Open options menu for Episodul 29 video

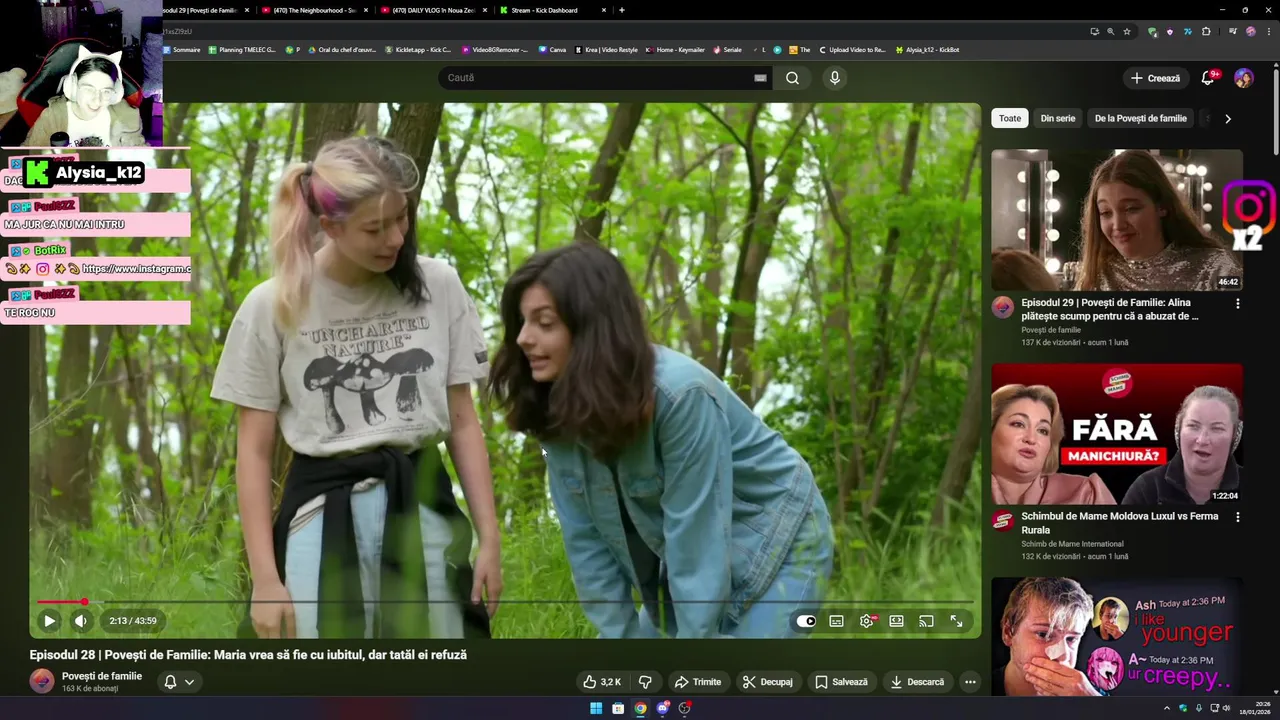pyautogui.click(x=1237, y=304)
